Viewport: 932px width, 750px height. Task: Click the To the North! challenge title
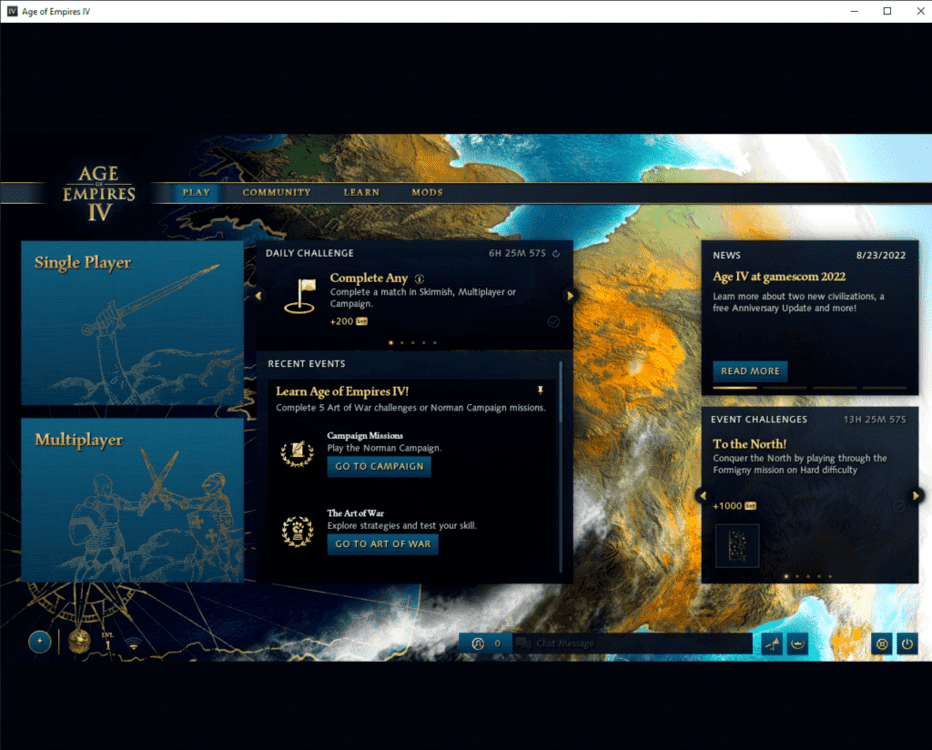click(x=750, y=444)
